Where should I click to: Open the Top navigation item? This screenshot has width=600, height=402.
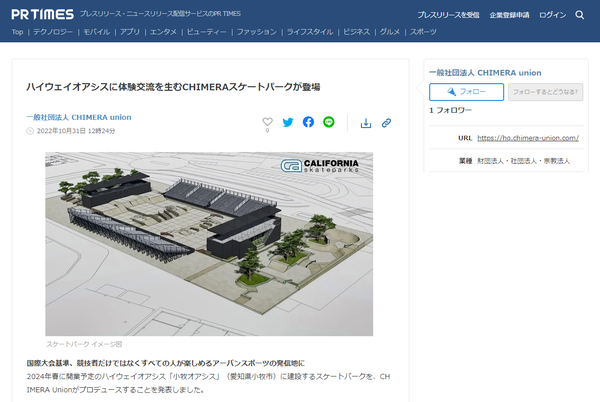tap(17, 32)
